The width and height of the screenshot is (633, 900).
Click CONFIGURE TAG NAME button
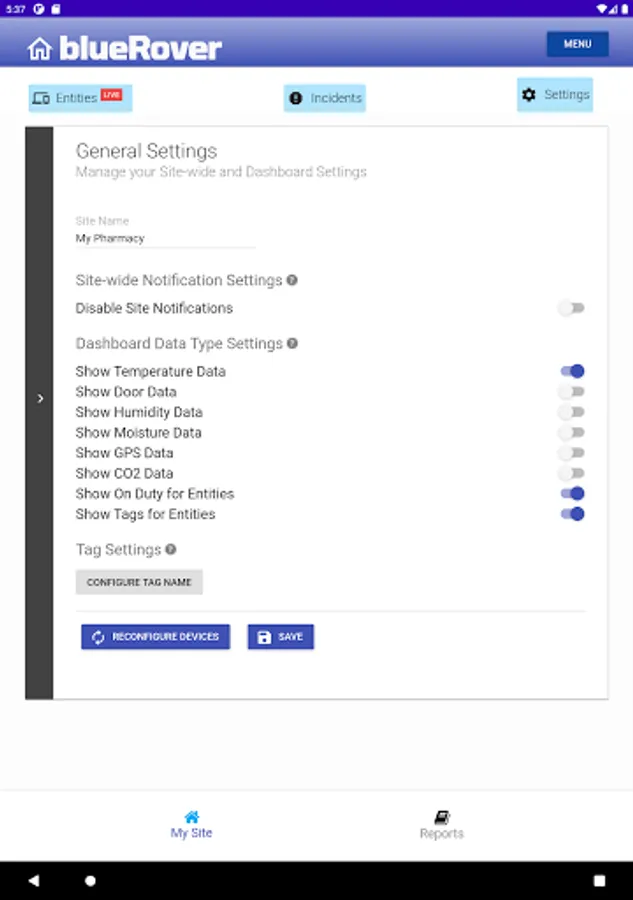pos(139,582)
